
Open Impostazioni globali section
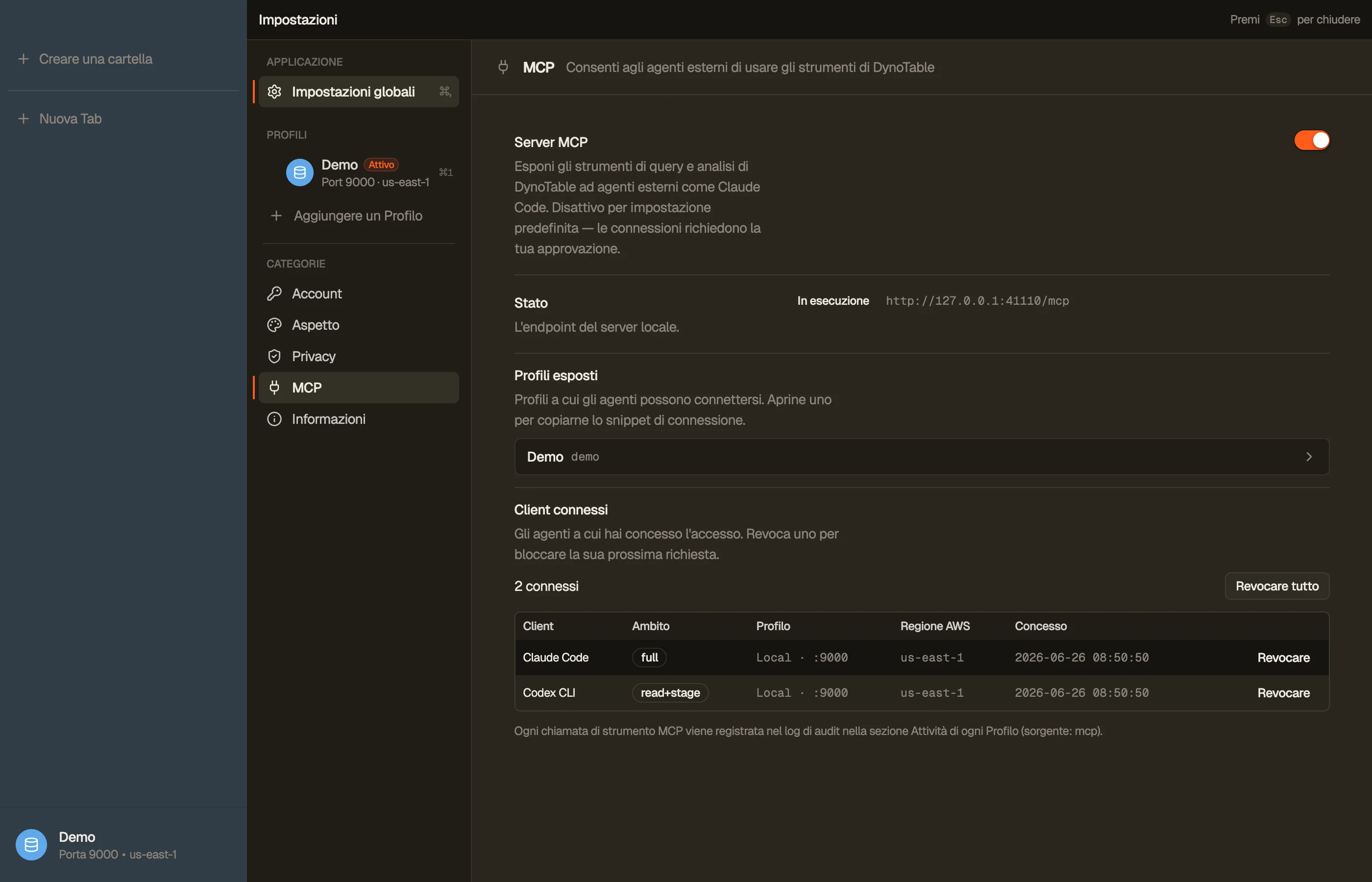tap(359, 92)
